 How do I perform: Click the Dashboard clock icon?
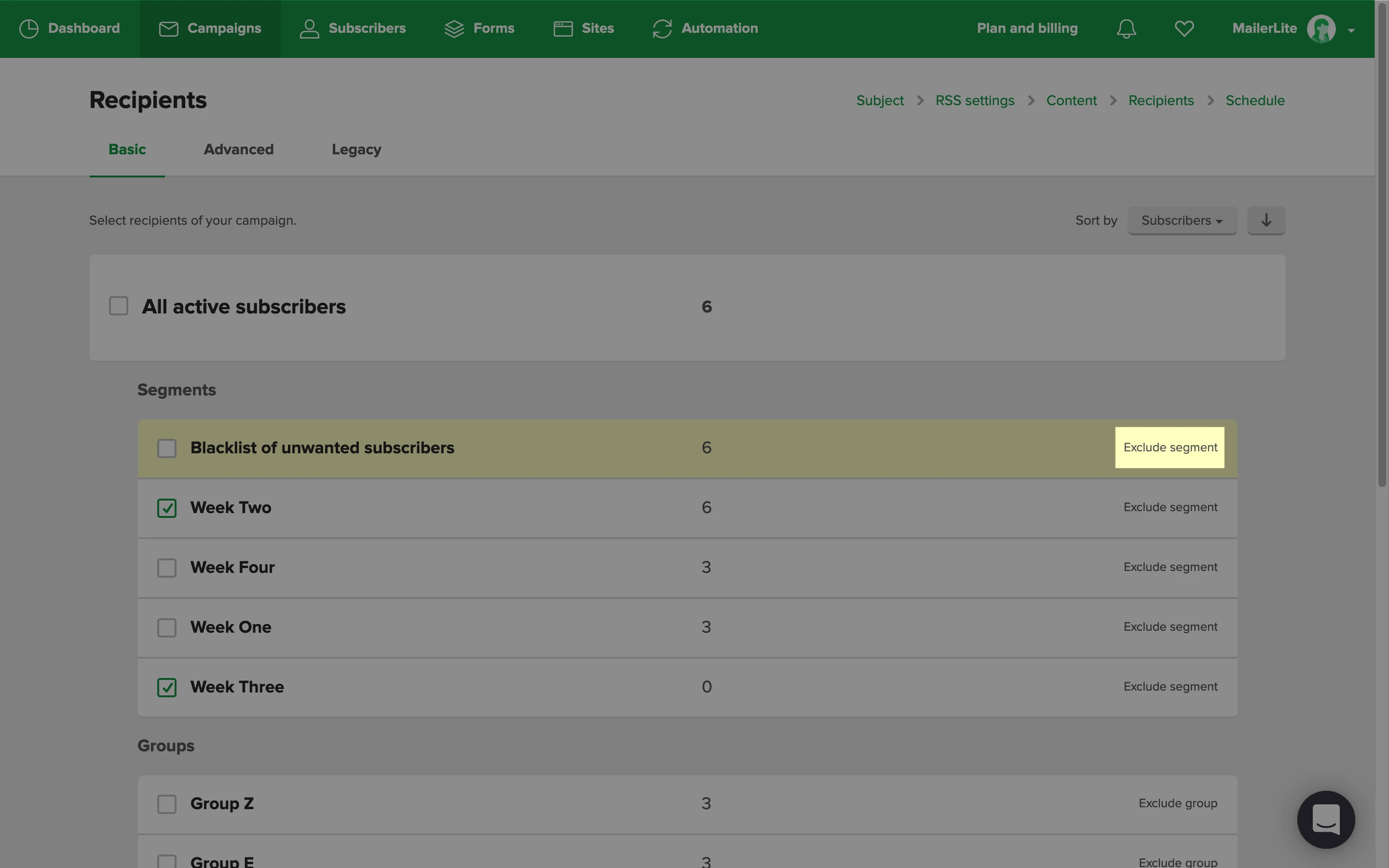(x=29, y=29)
